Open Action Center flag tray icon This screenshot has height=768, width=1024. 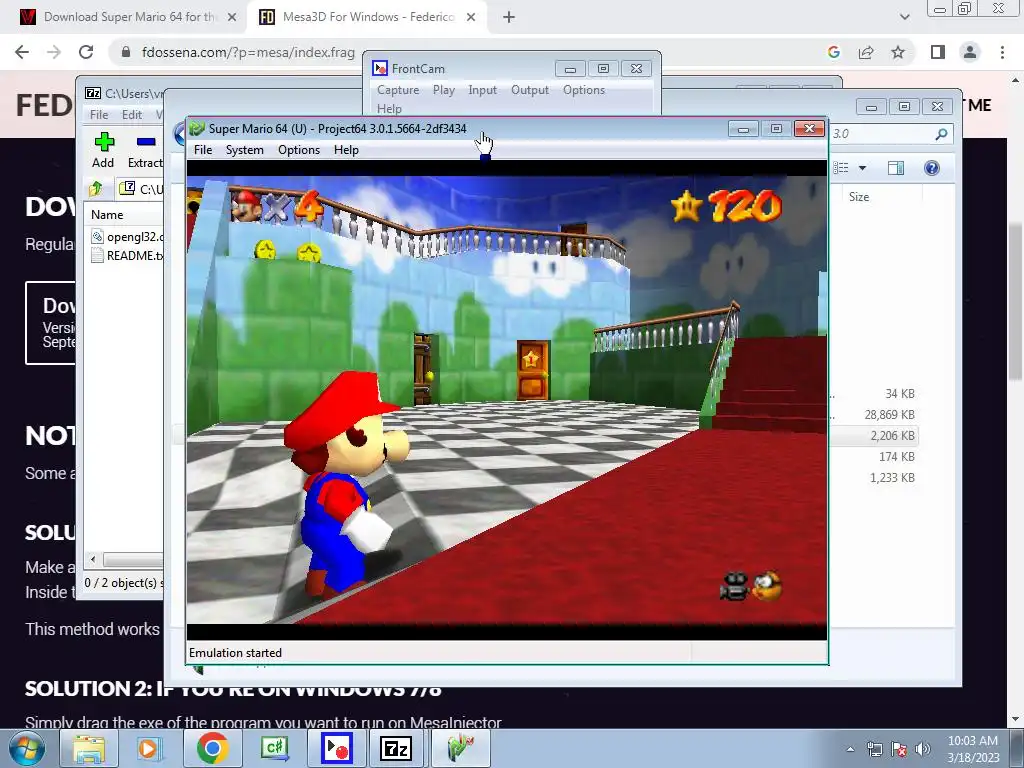coord(899,749)
